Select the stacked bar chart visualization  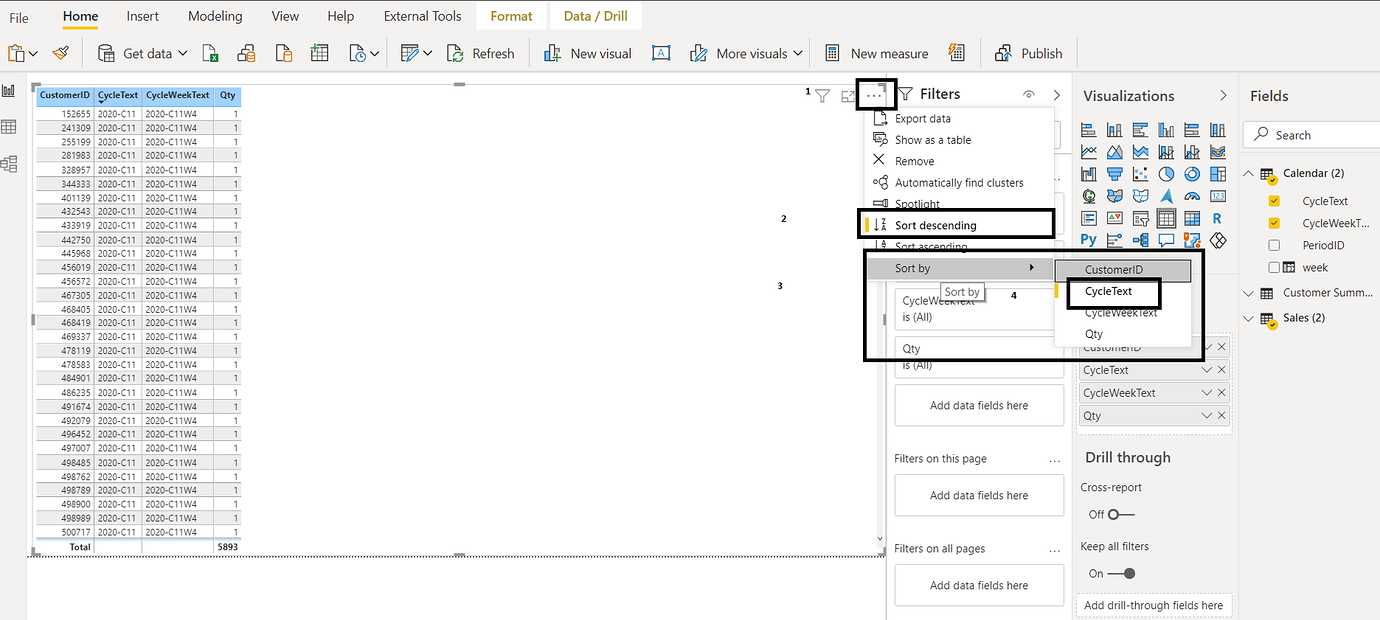click(x=1088, y=129)
